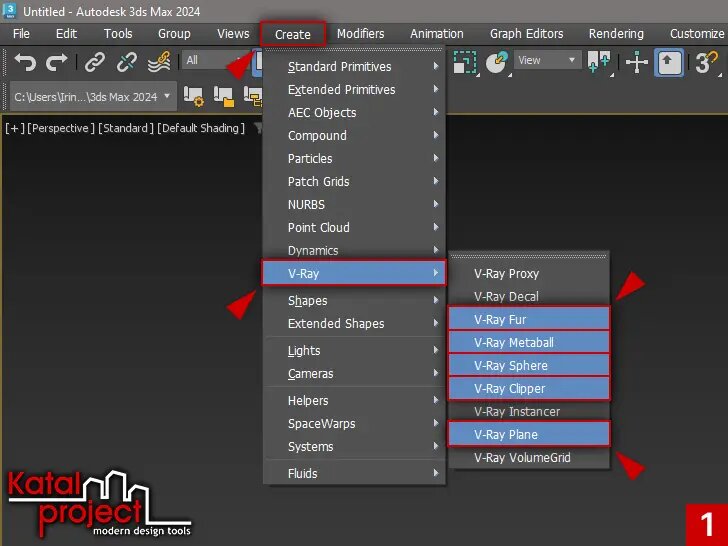Open the Views menu
The height and width of the screenshot is (546, 728).
tap(233, 33)
